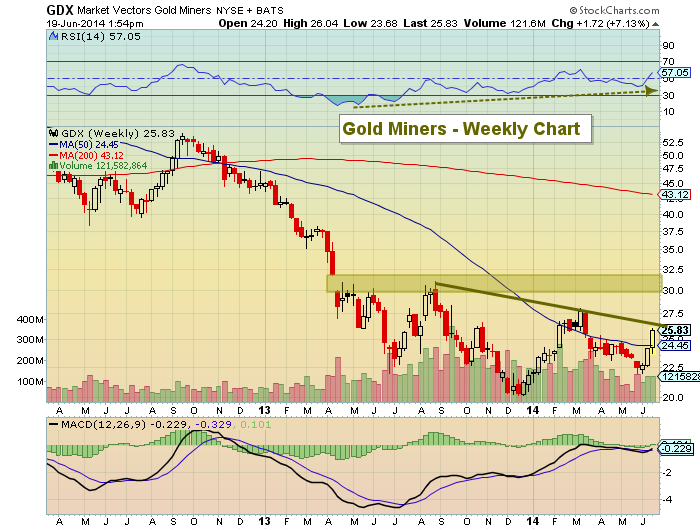Click the RSI value tag '57.05'
700x530 pixels.
675,72
